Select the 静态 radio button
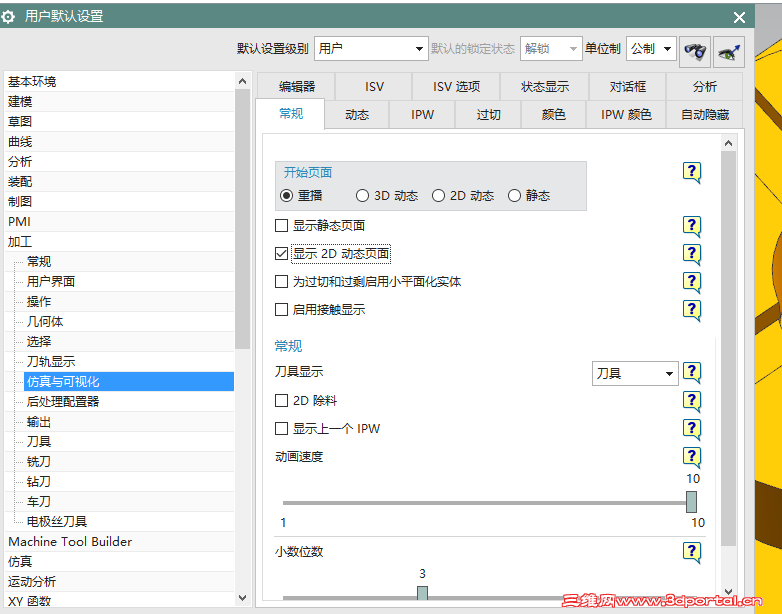 tap(514, 196)
